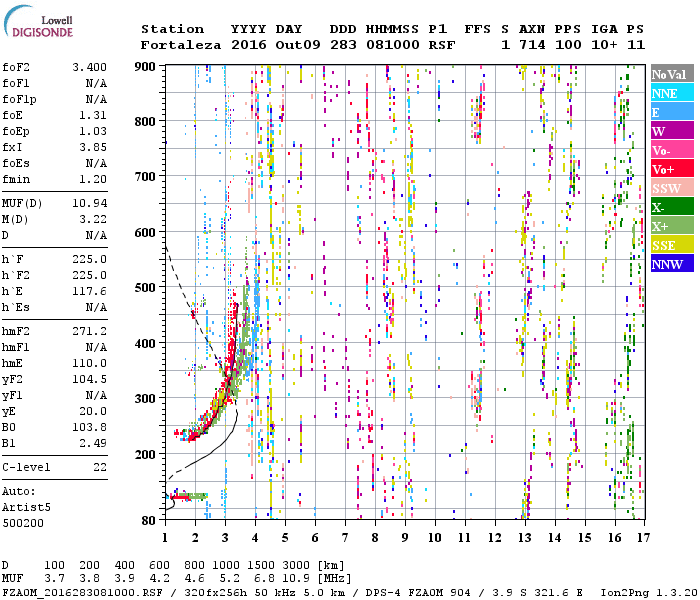This screenshot has width=700, height=600.
Task: Click the fxI value 3.85
Action: click(93, 147)
